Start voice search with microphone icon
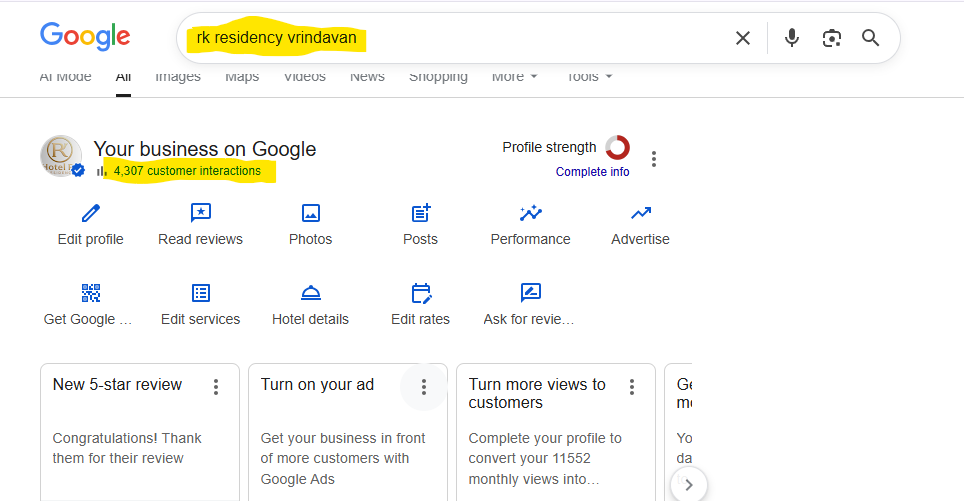Viewport: 964px width, 501px height. [792, 38]
